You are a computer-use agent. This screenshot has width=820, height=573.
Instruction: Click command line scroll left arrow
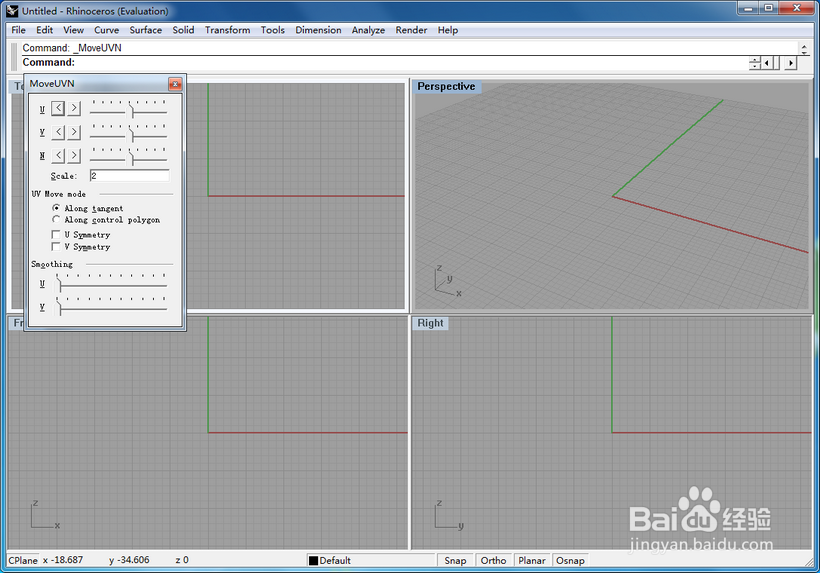pos(767,63)
